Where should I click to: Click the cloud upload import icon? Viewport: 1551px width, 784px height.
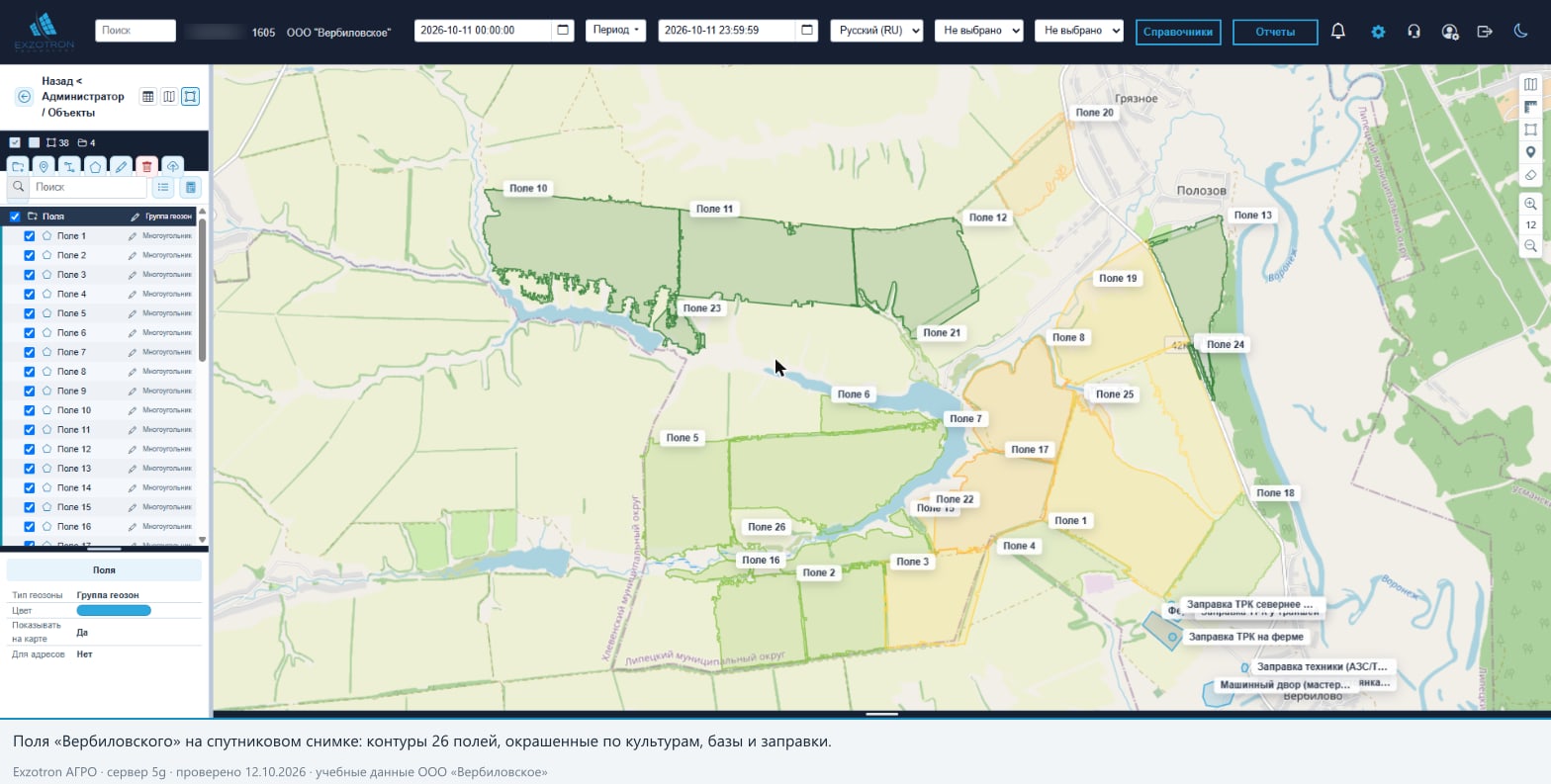(172, 166)
